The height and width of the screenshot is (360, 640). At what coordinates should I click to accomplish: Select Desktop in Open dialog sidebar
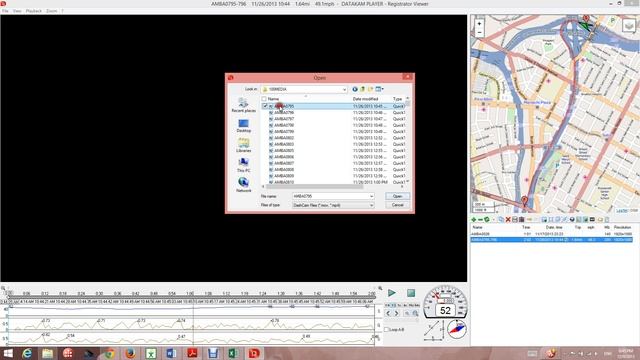coord(244,125)
